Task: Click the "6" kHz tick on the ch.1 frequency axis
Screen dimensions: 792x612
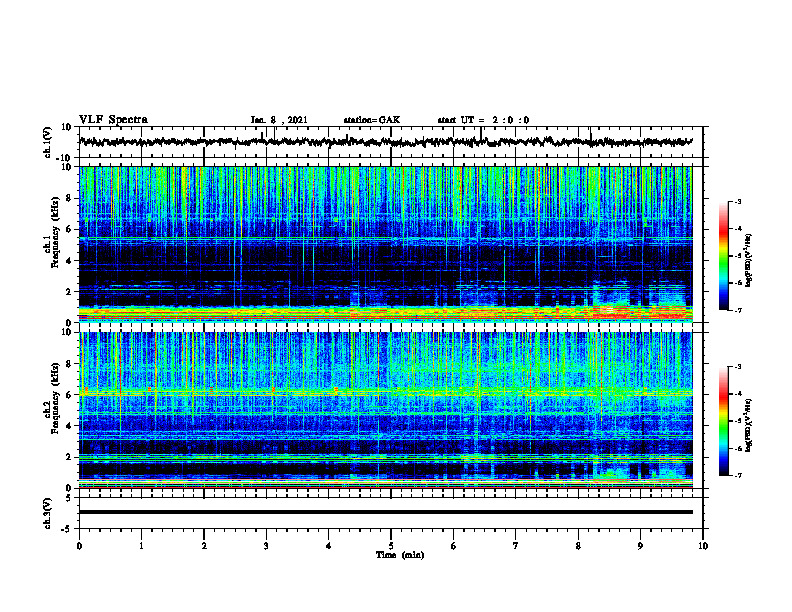Action: tap(70, 229)
